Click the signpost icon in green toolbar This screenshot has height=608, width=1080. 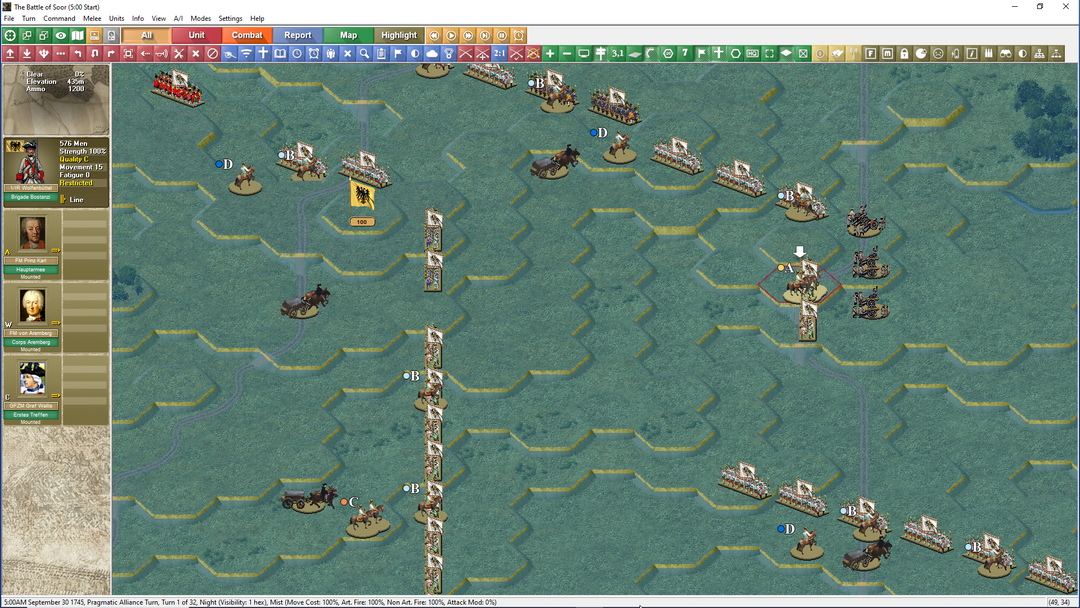point(601,53)
